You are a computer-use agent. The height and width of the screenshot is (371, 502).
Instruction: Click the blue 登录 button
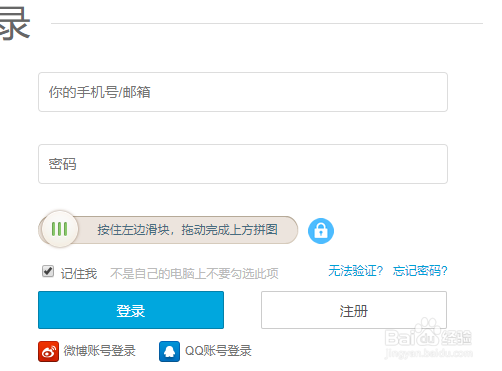coord(131,310)
